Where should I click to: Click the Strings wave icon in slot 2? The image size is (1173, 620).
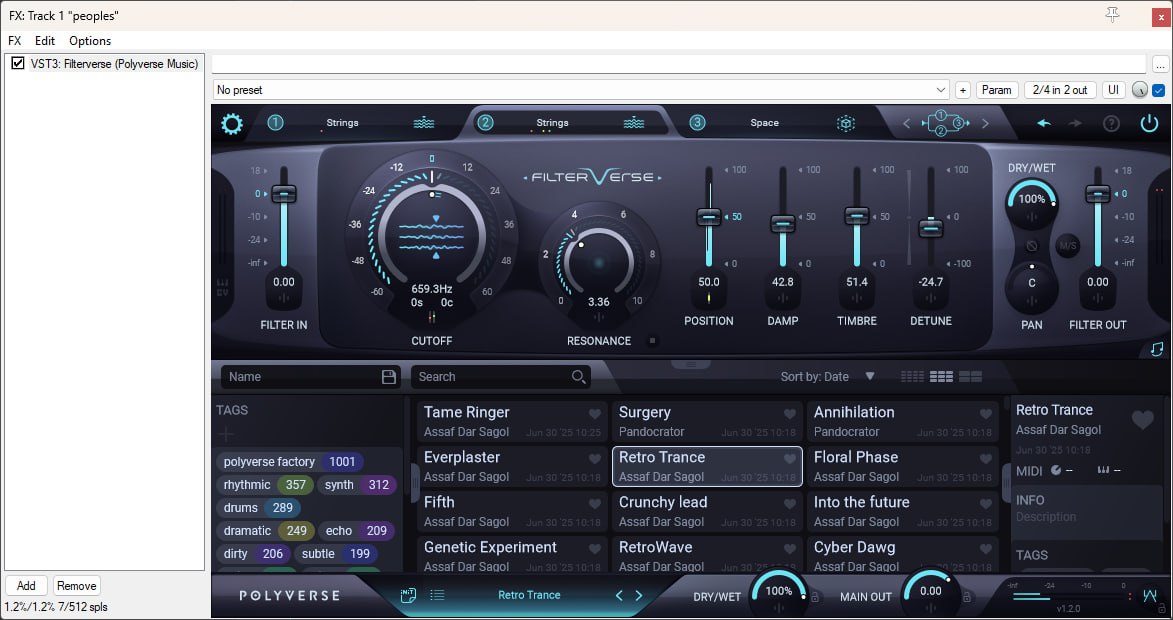point(634,123)
